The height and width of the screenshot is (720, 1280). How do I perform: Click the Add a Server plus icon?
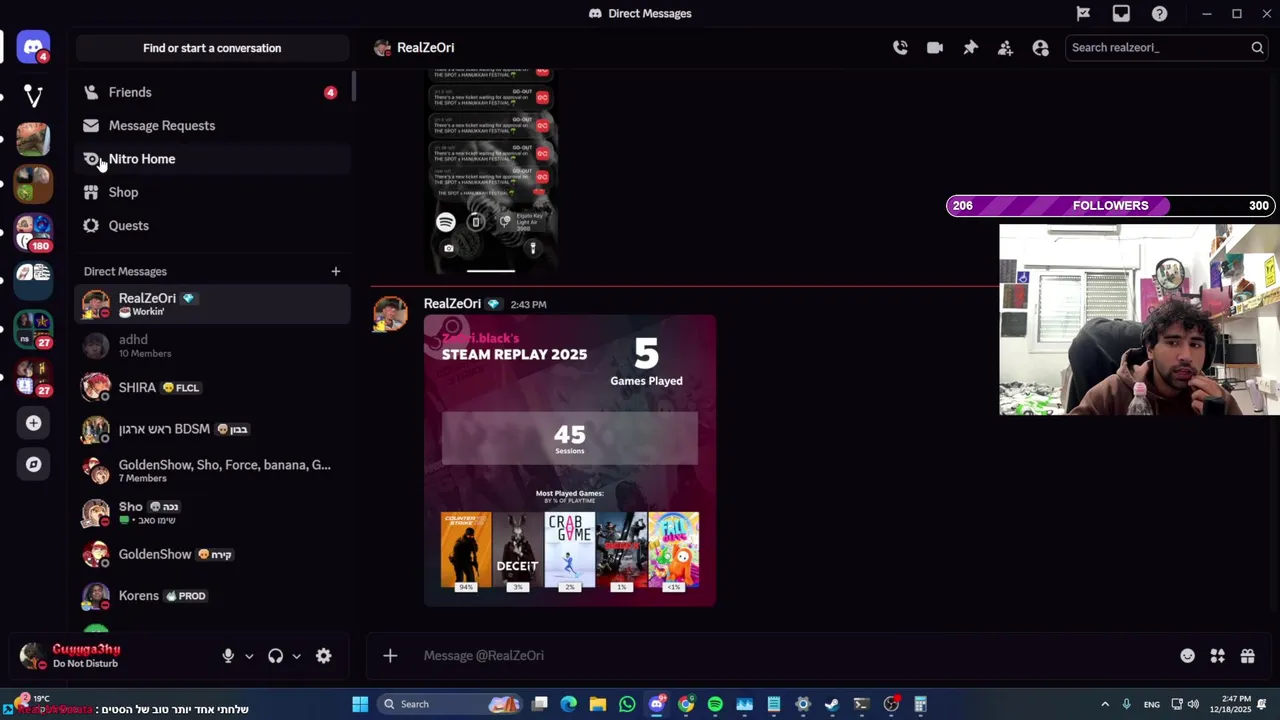pyautogui.click(x=33, y=423)
